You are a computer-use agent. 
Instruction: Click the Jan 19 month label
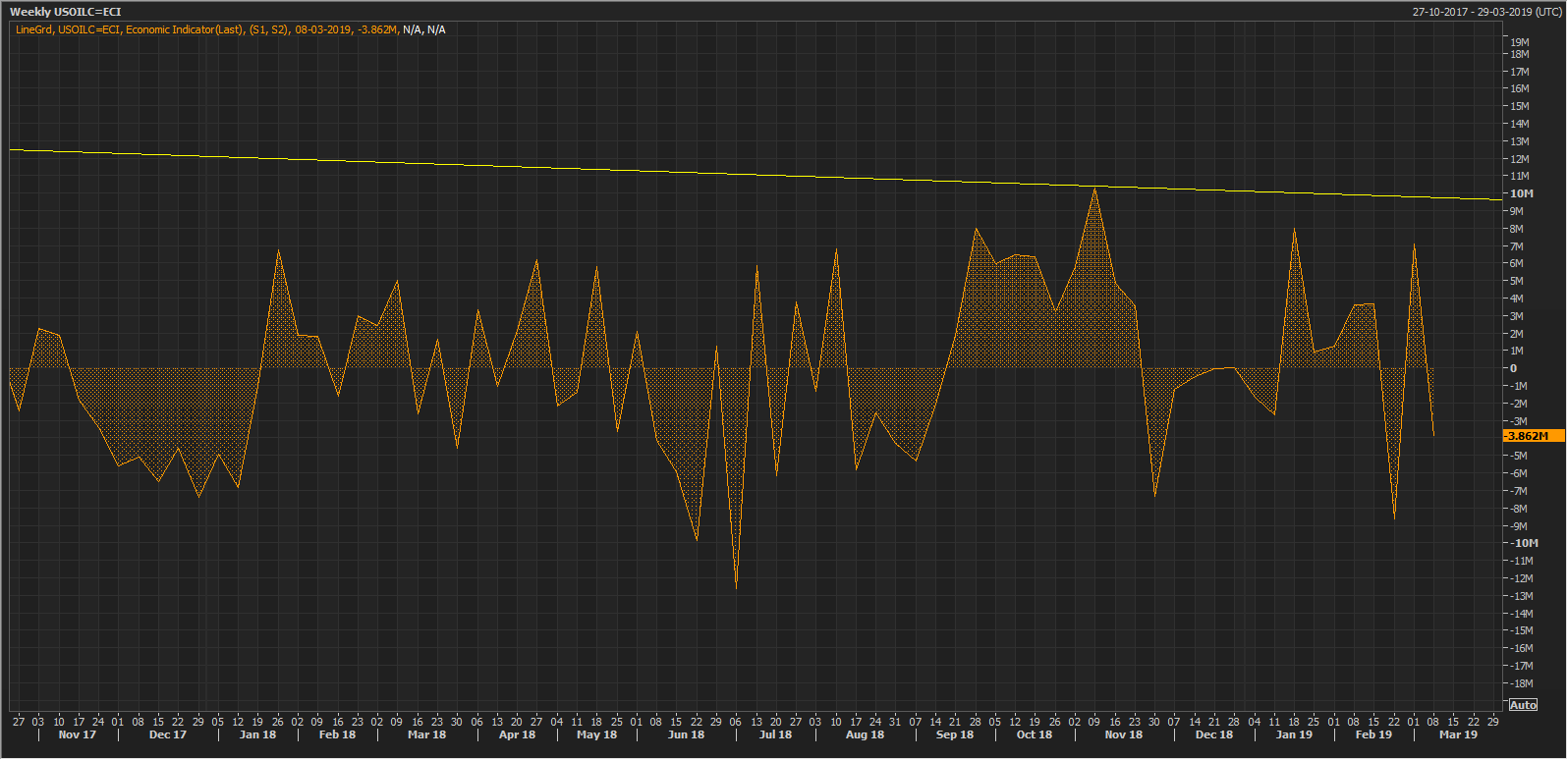1294,734
